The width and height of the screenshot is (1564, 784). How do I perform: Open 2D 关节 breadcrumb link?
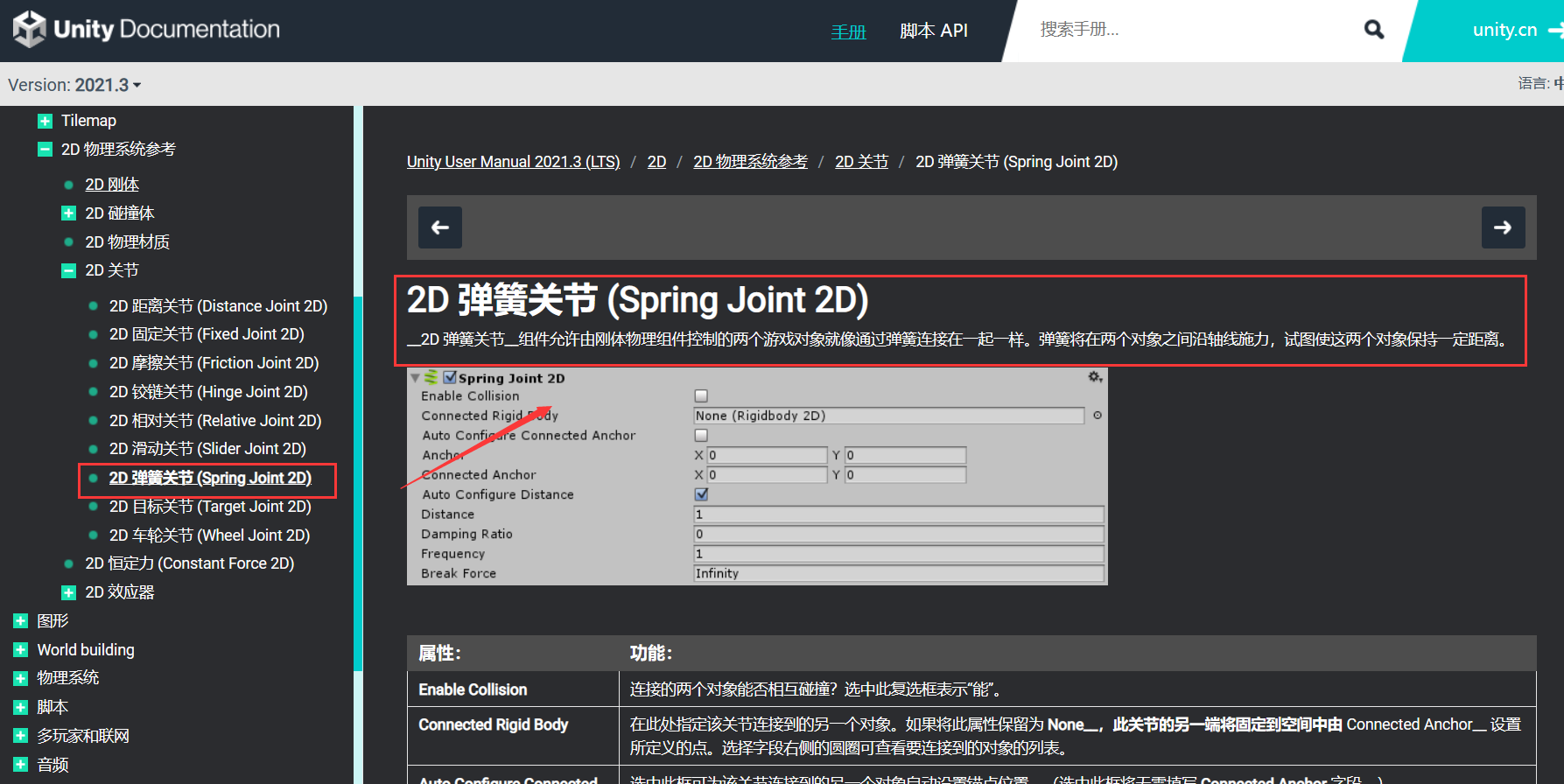862,162
